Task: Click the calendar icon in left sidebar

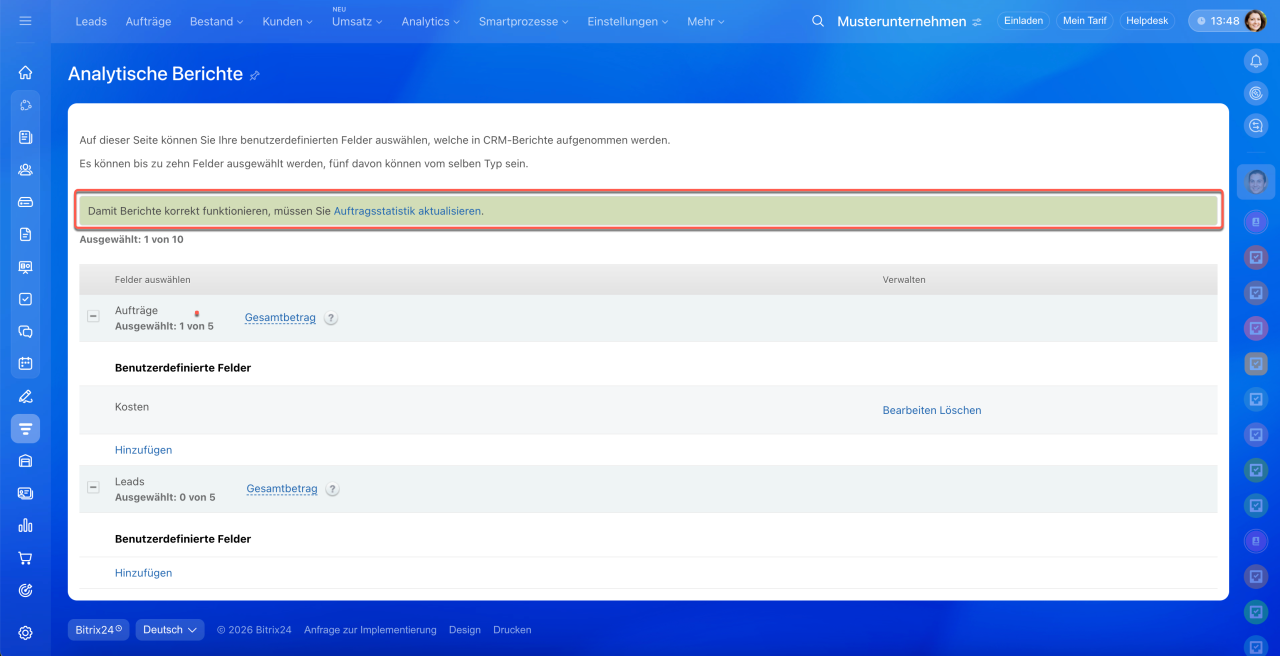Action: 25,363
